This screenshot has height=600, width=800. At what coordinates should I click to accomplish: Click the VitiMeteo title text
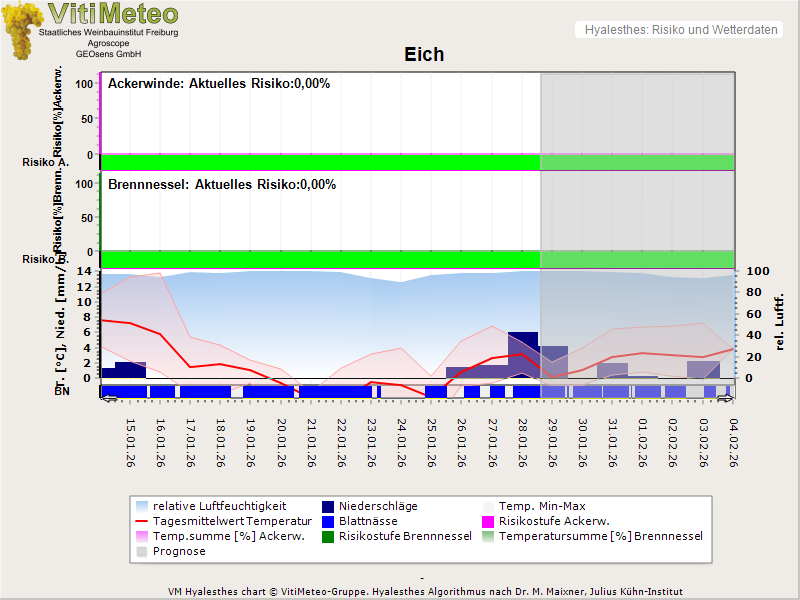click(x=113, y=14)
